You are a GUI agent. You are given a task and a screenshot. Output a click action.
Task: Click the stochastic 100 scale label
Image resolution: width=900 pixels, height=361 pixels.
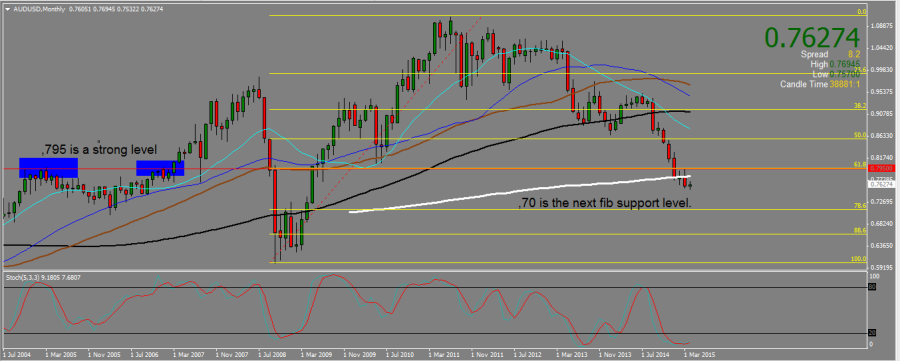[874, 277]
